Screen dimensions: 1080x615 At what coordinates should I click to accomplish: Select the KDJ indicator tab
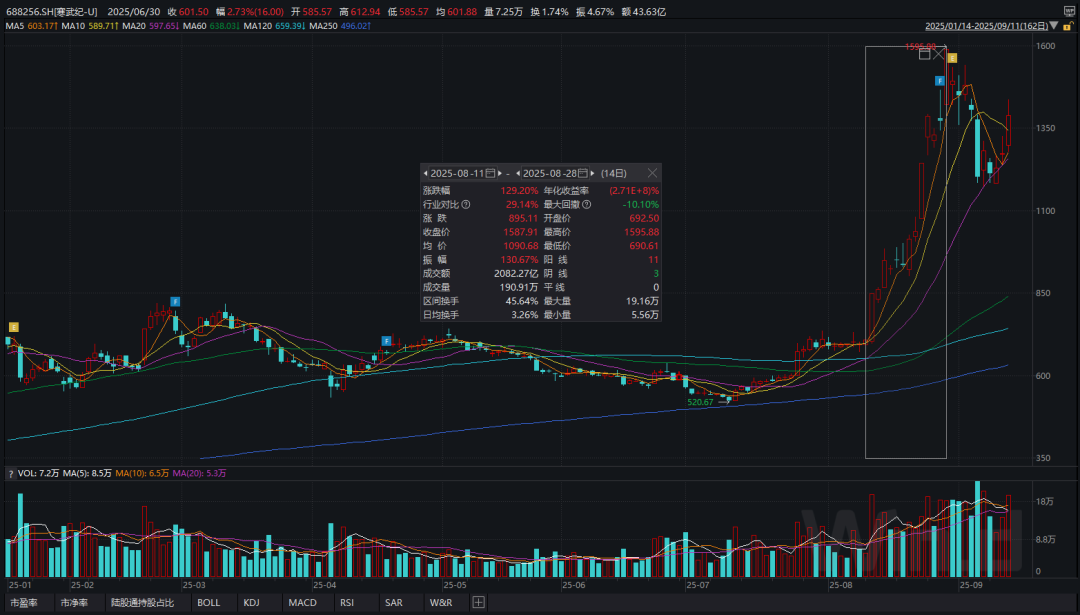pyautogui.click(x=253, y=603)
